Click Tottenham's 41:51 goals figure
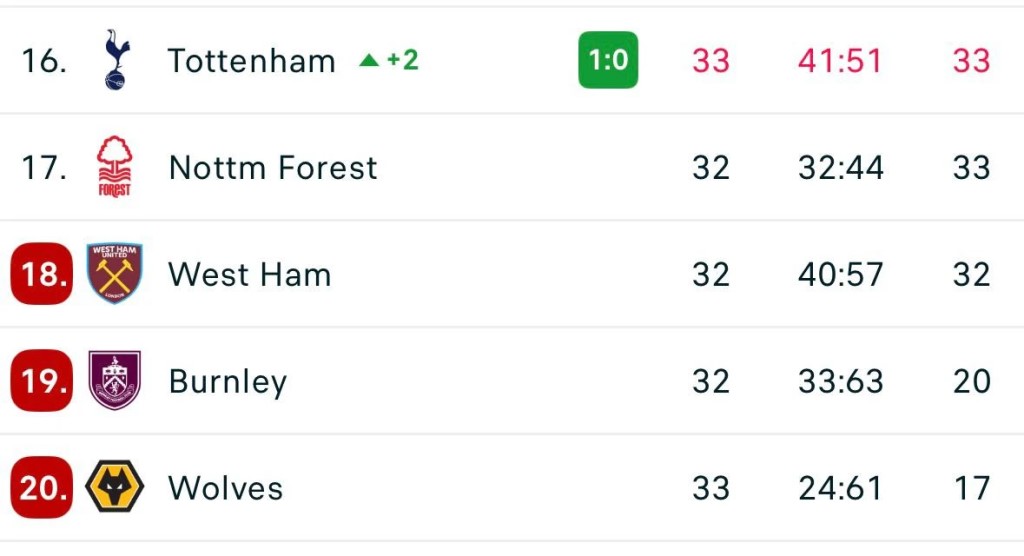This screenshot has width=1024, height=556. tap(840, 61)
